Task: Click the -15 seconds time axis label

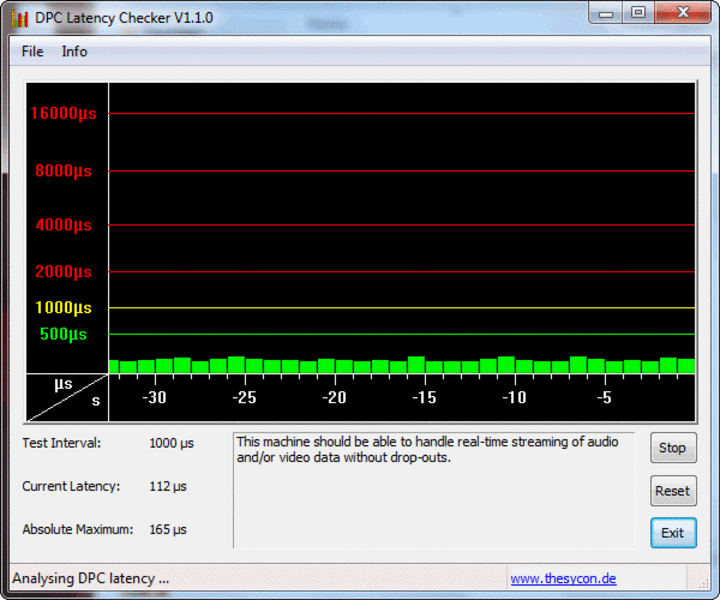Action: [x=424, y=398]
